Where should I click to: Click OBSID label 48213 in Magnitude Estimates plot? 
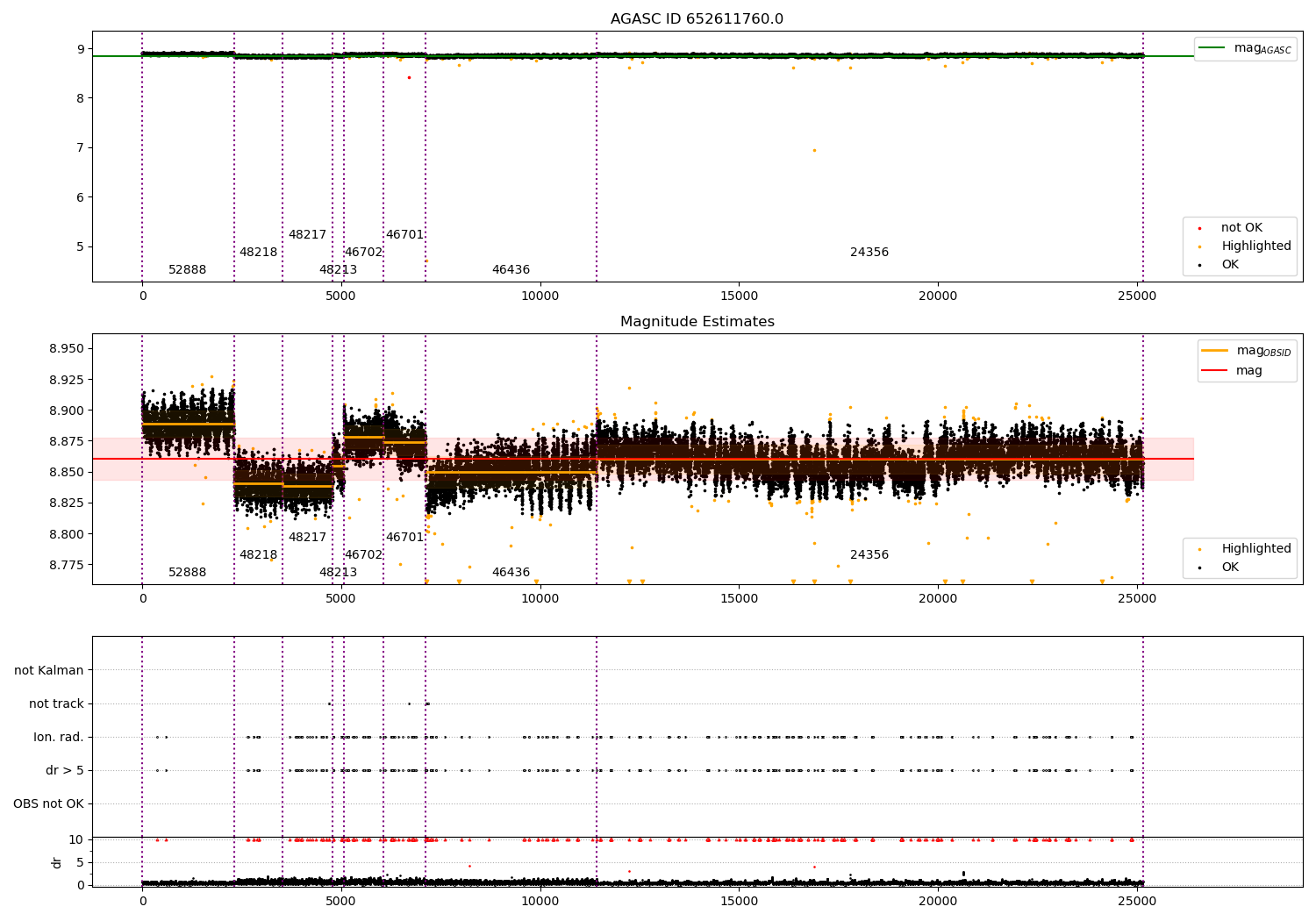click(338, 573)
